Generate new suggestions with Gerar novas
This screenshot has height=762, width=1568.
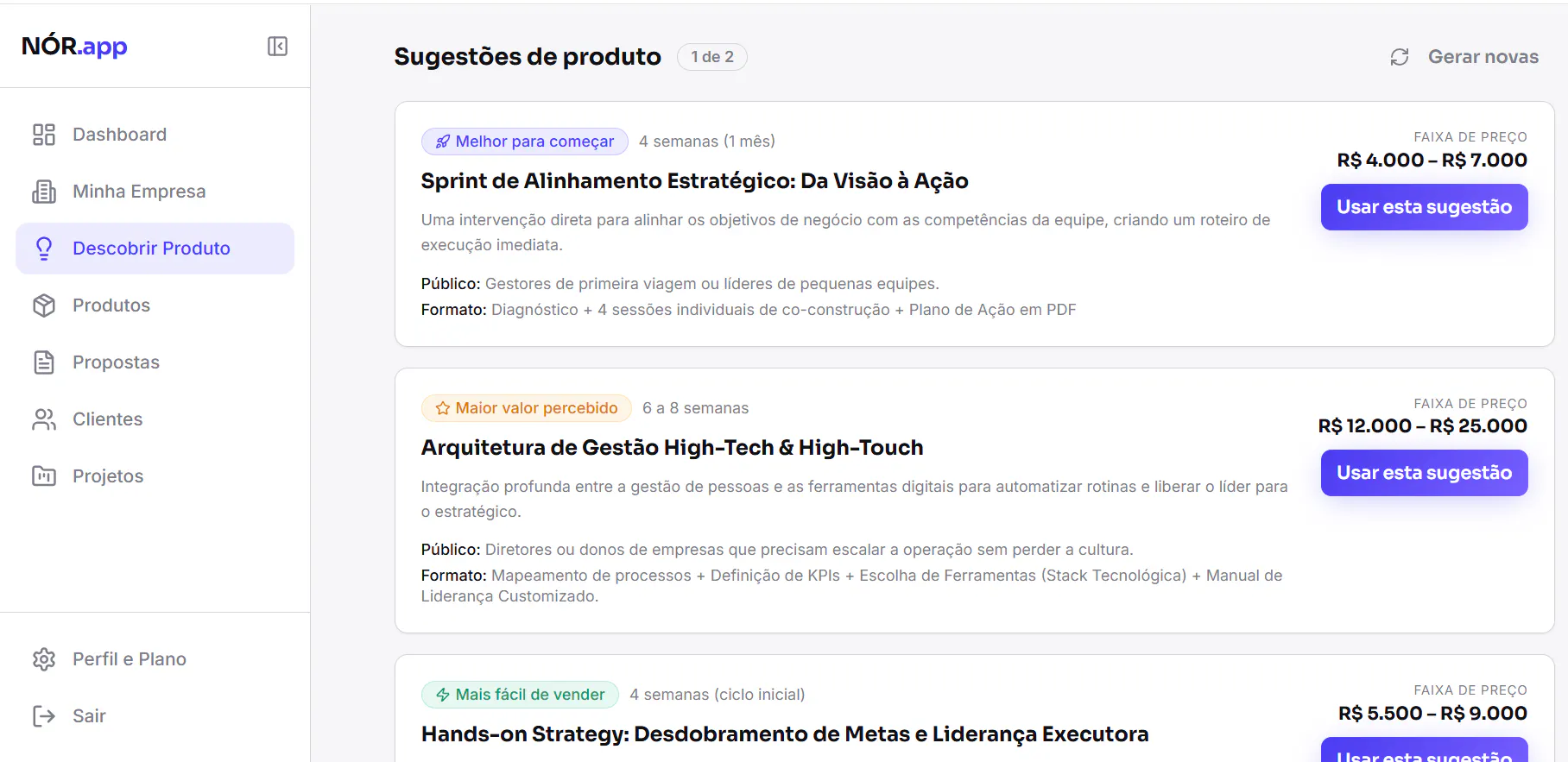click(x=1464, y=57)
